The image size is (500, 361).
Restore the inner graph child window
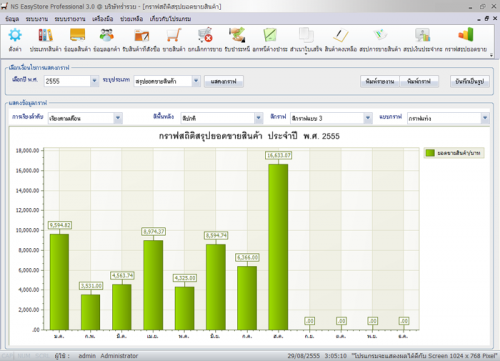pos(487,19)
